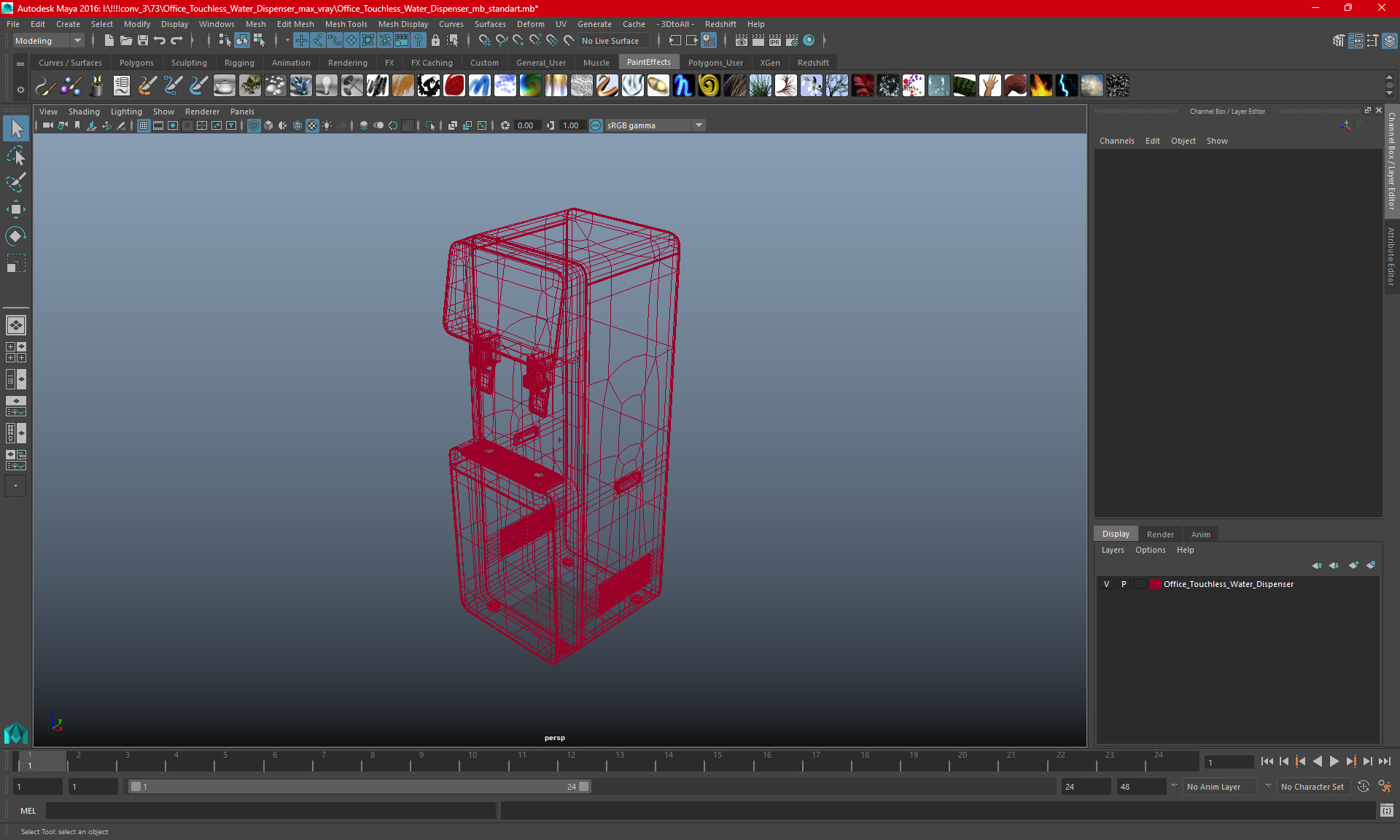Click the PaintEffects tab
The image size is (1400, 840).
click(x=650, y=62)
